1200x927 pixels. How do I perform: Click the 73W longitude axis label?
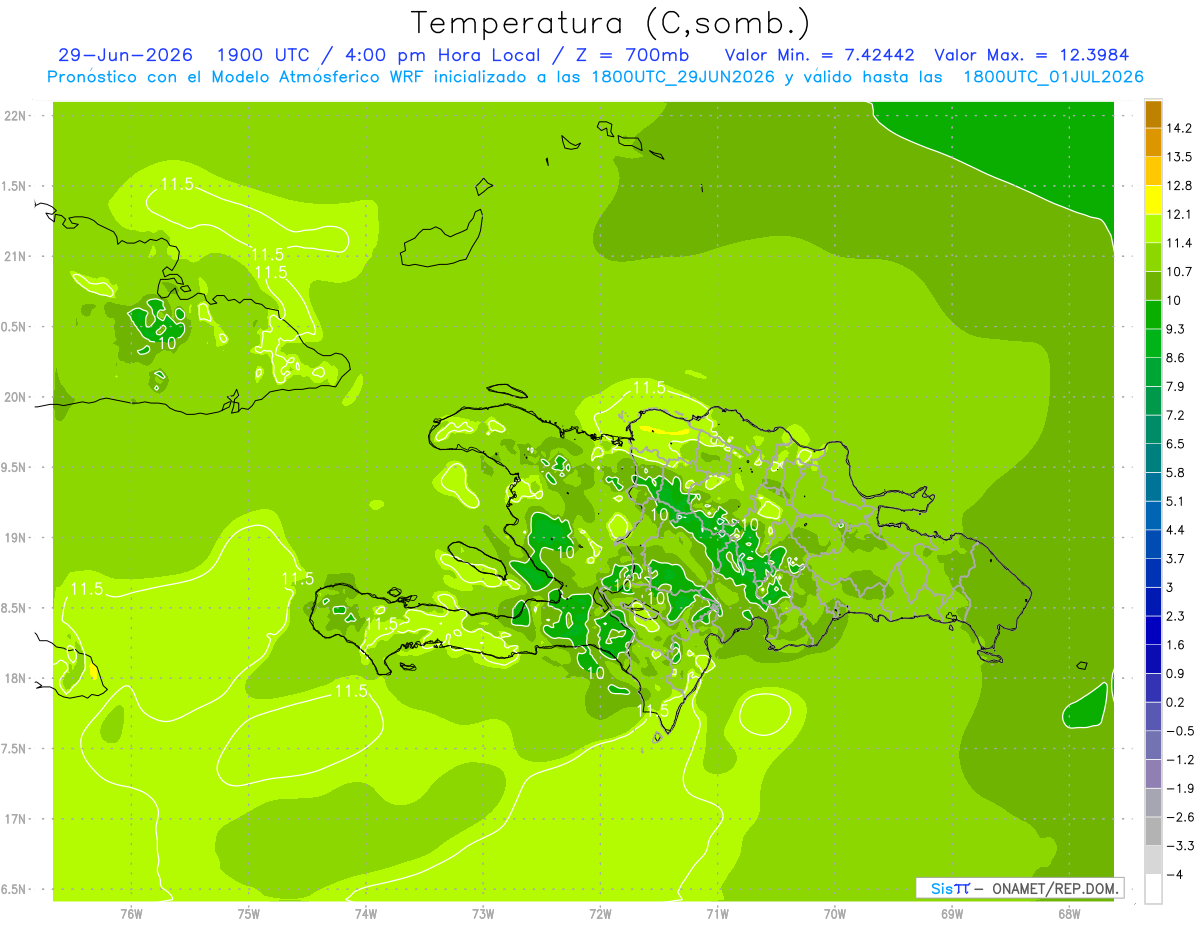tap(483, 913)
